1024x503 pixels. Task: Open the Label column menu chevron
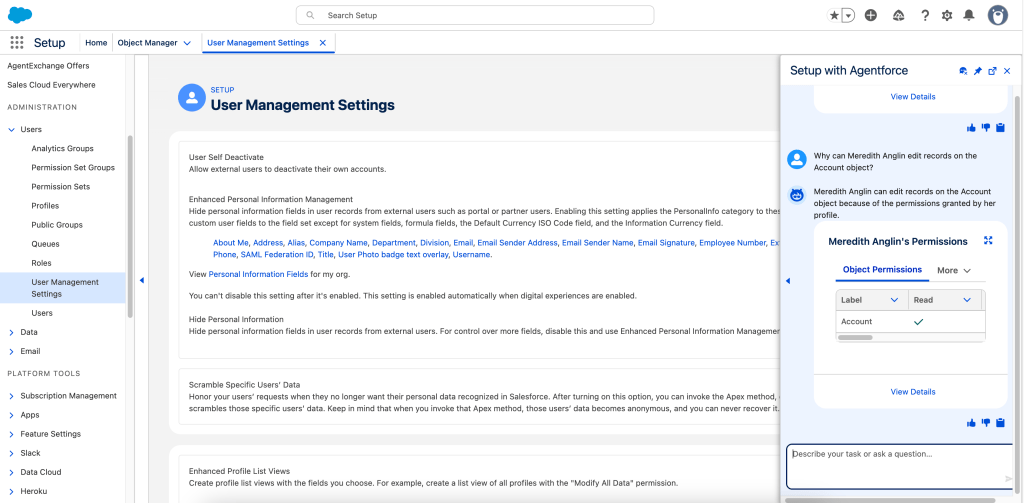pyautogui.click(x=894, y=300)
